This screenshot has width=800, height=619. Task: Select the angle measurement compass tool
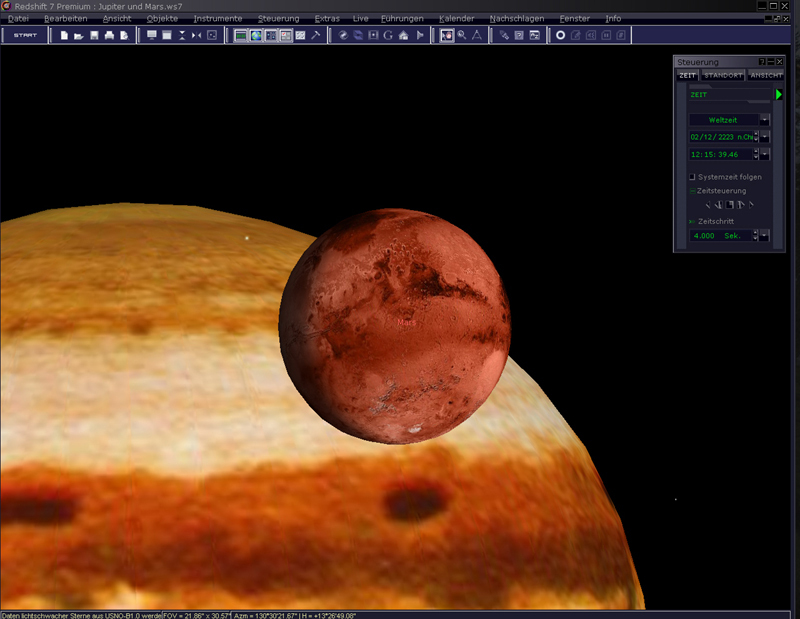click(477, 35)
